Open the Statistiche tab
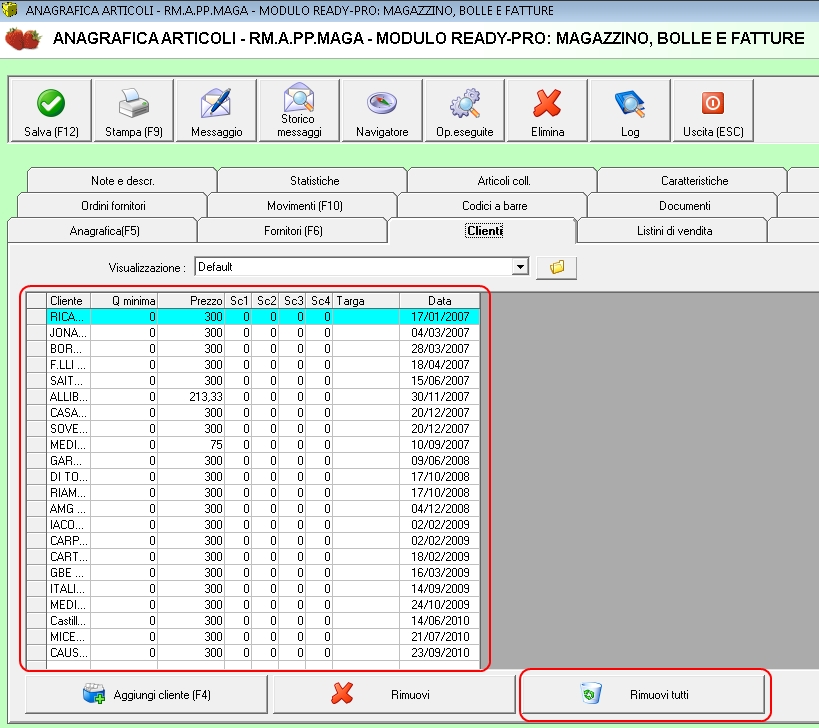 pyautogui.click(x=314, y=181)
